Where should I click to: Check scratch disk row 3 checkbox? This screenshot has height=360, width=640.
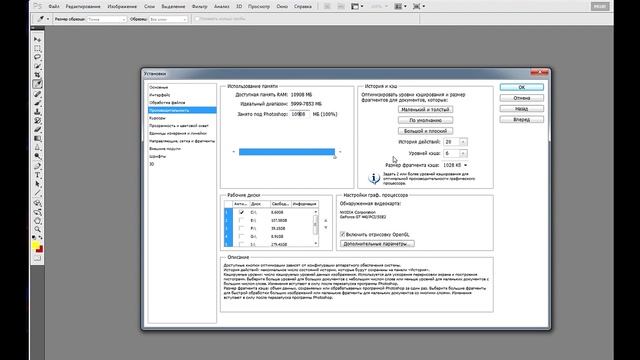pyautogui.click(x=241, y=229)
